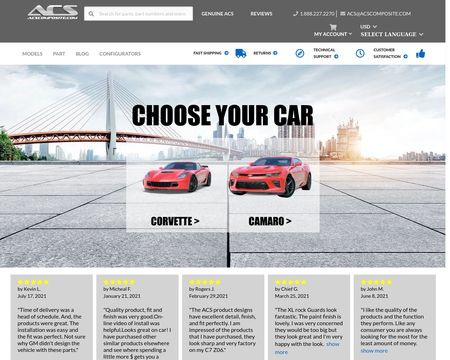Click the Fast Shipping info plus icon

[227, 53]
